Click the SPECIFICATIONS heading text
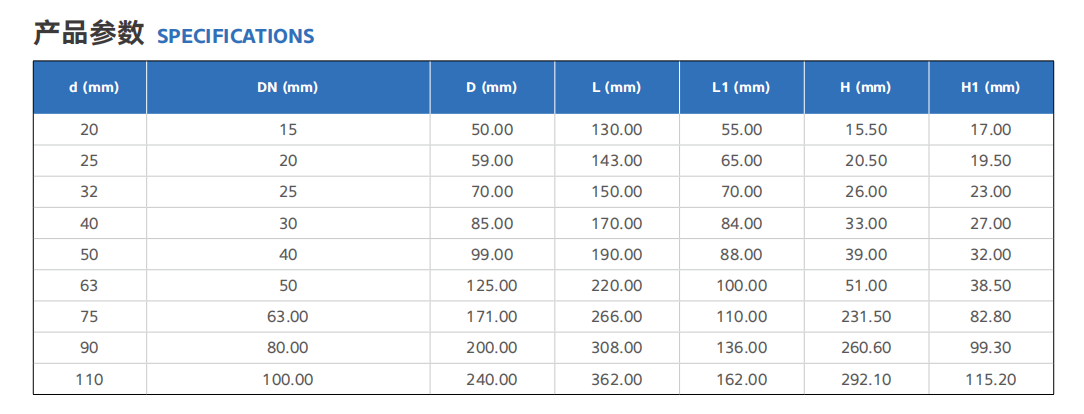This screenshot has height=414, width=1084. coord(236,36)
